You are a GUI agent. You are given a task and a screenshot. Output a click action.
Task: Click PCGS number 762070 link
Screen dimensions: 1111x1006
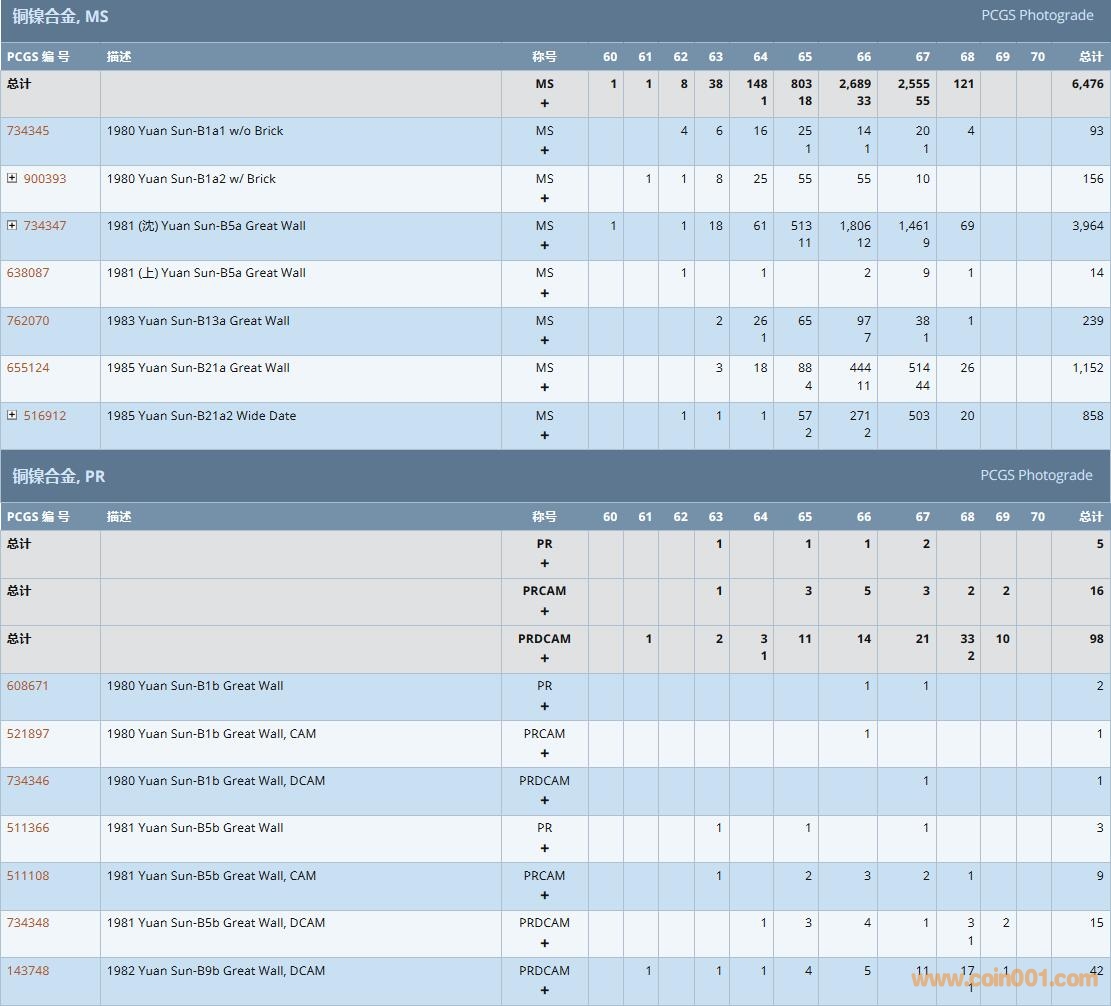(28, 321)
